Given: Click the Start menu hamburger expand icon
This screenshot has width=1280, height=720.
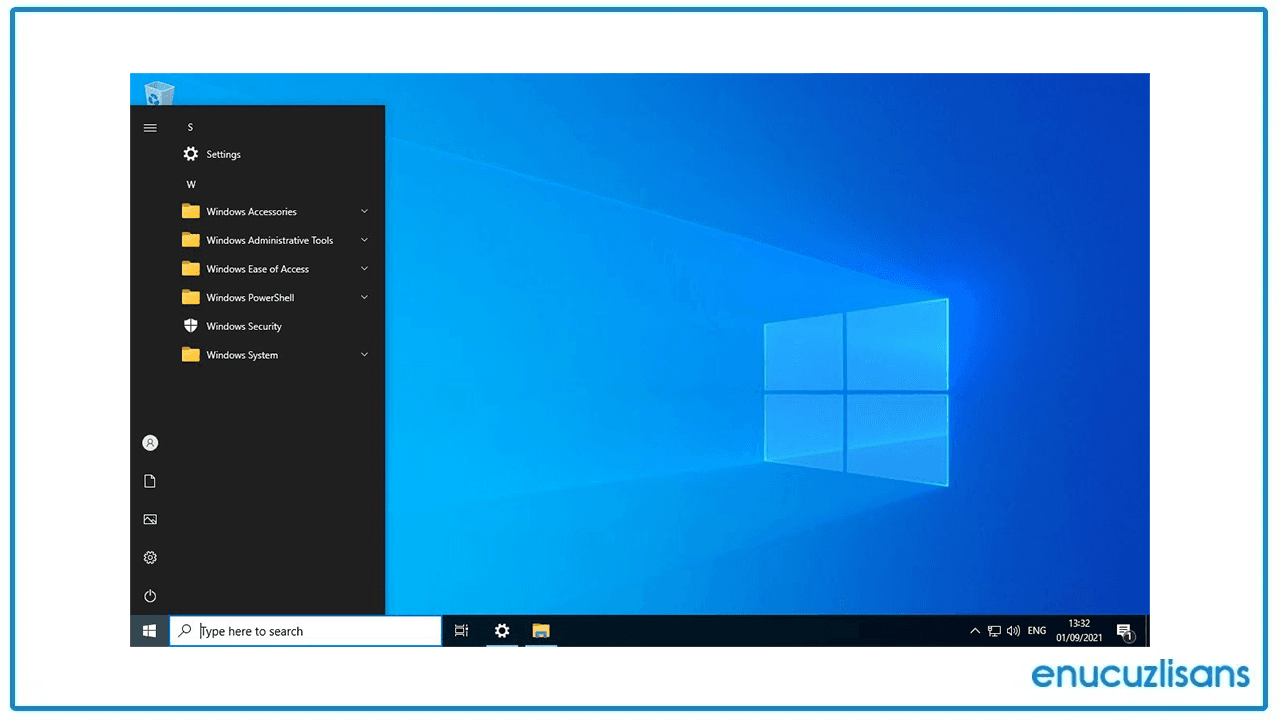Looking at the screenshot, I should pyautogui.click(x=150, y=128).
